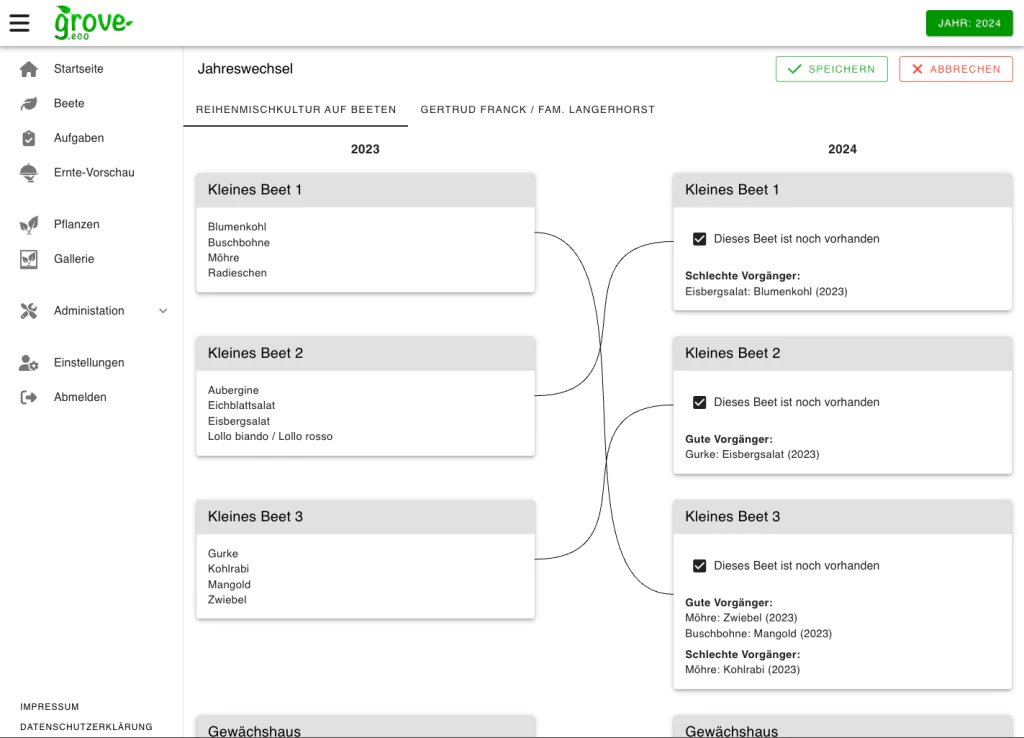Click the Gallerie picture icon
1024x738 pixels.
[29, 259]
